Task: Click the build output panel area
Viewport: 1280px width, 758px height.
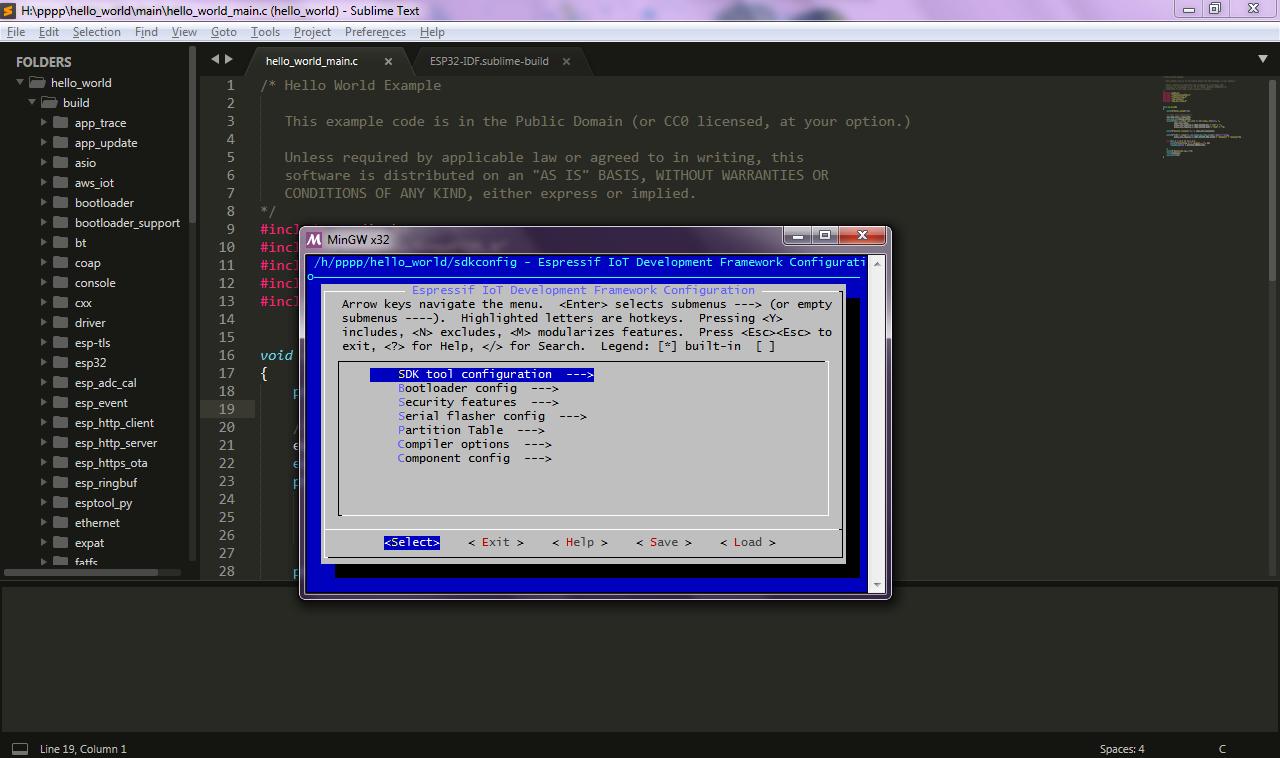Action: pos(640,660)
